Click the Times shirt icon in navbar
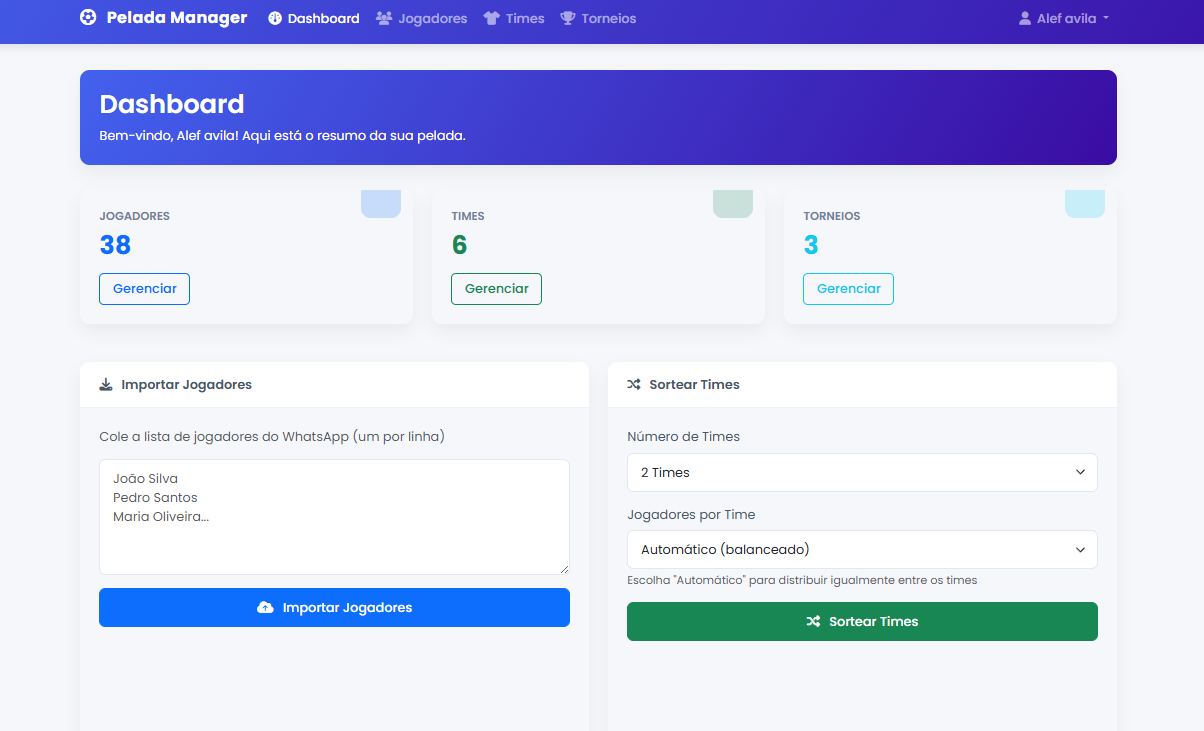1204x731 pixels. coord(491,19)
